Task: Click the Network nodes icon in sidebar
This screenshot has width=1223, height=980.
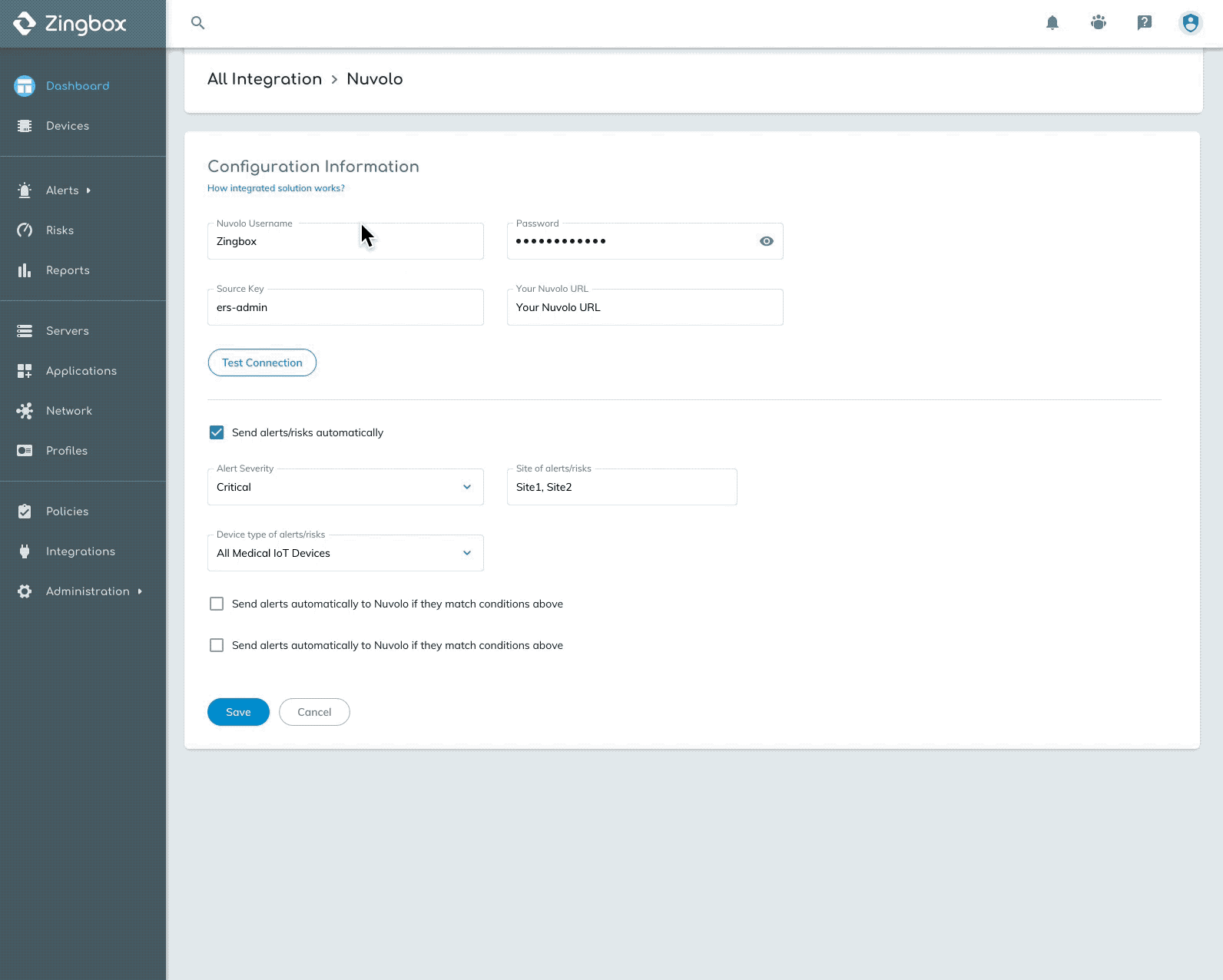Action: coord(25,411)
